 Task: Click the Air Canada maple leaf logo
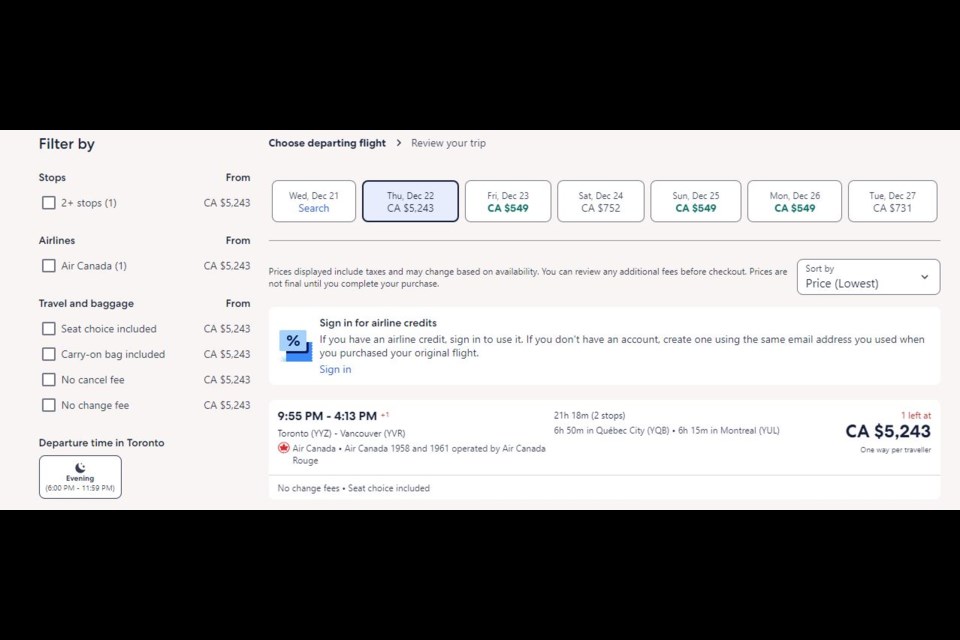click(x=283, y=448)
